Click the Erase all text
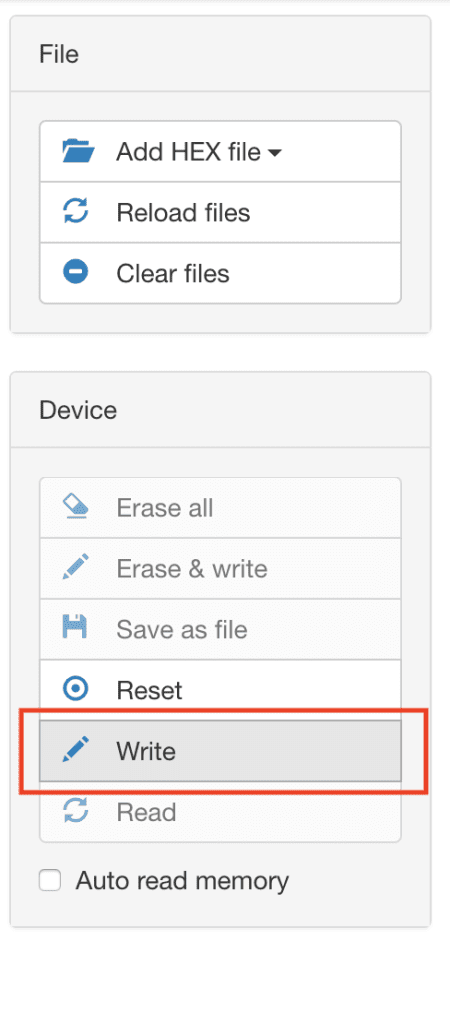 (x=165, y=508)
